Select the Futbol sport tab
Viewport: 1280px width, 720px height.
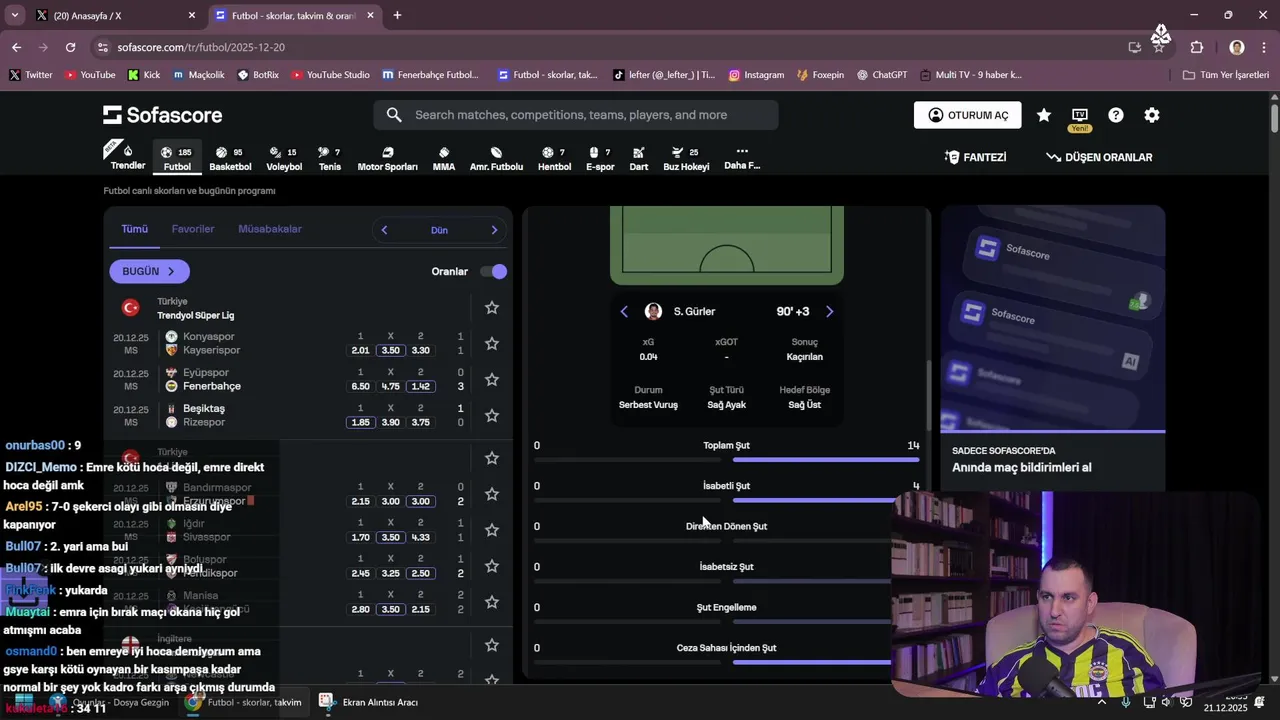click(x=177, y=158)
